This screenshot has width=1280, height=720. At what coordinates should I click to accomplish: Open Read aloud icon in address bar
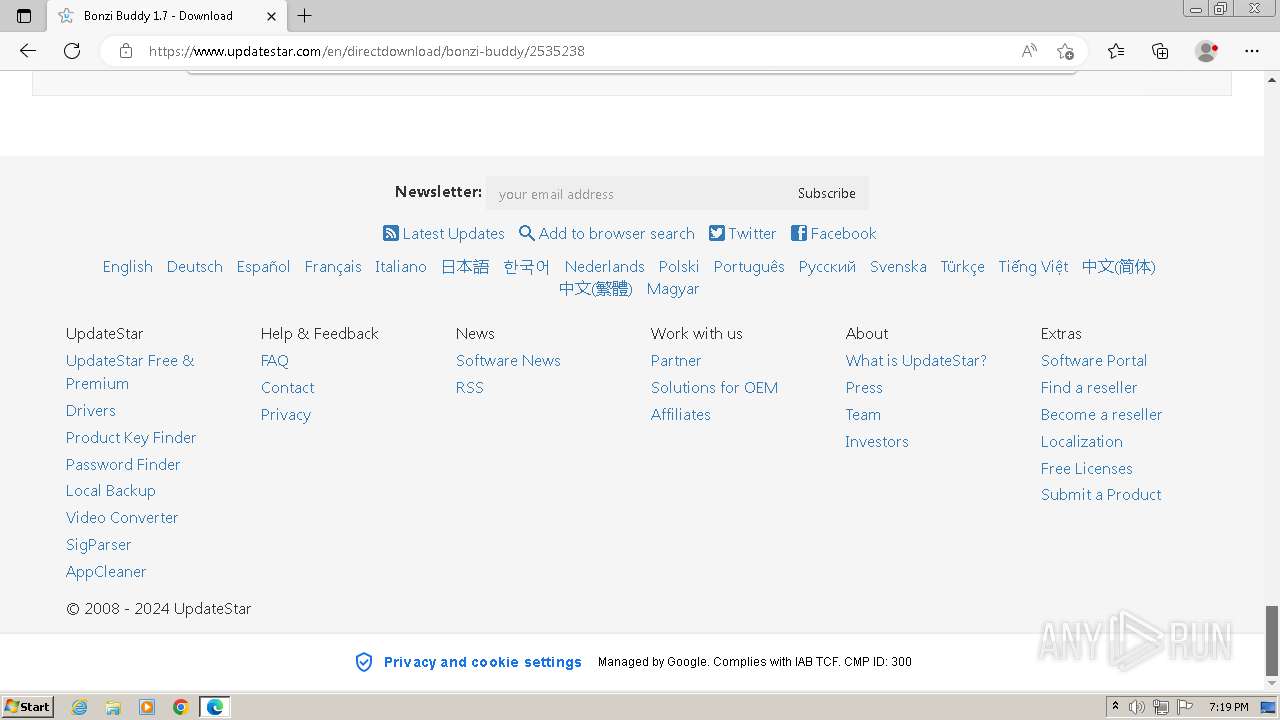pyautogui.click(x=1029, y=51)
